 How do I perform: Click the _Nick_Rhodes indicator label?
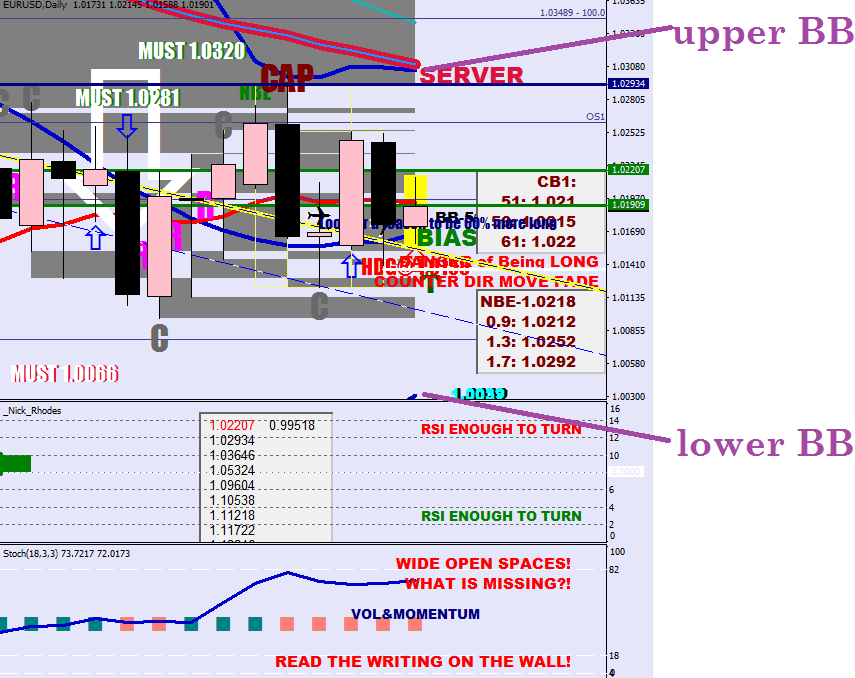tap(32, 410)
